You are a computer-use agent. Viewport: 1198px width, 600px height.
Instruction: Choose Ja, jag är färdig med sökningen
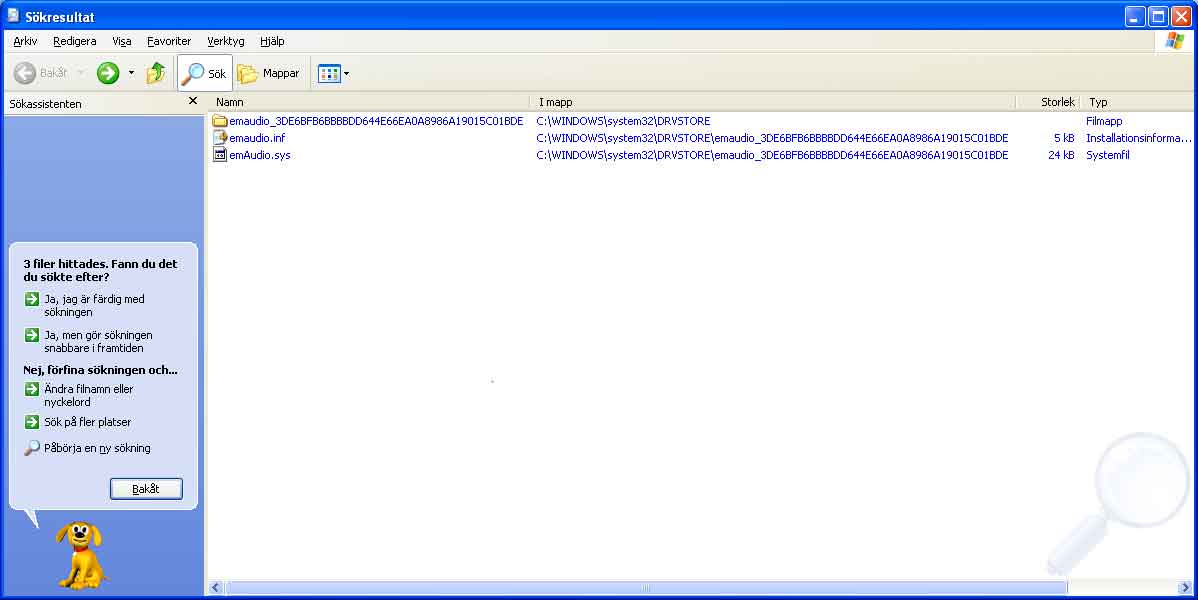click(94, 305)
